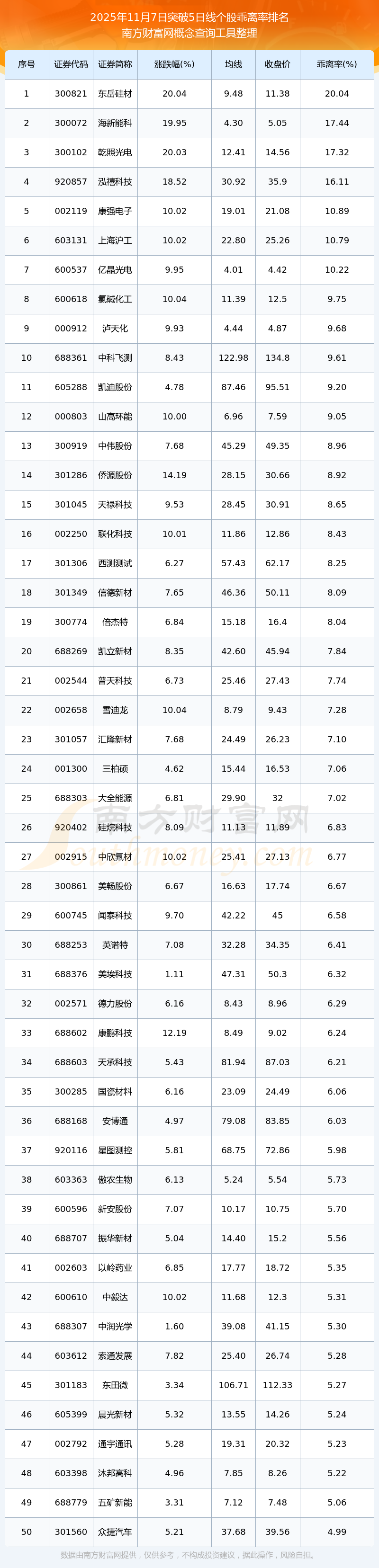Select stock name 泸天化
Viewport: 379px width, 1568px height.
(x=115, y=329)
